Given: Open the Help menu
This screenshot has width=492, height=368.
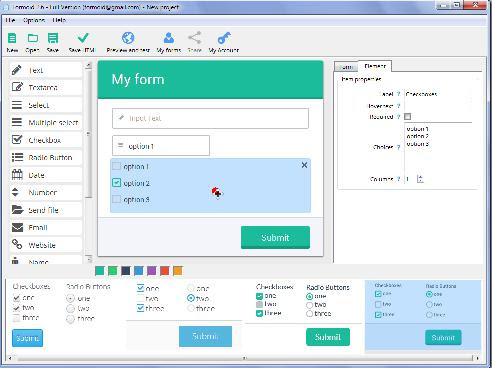Looking at the screenshot, I should tap(59, 20).
